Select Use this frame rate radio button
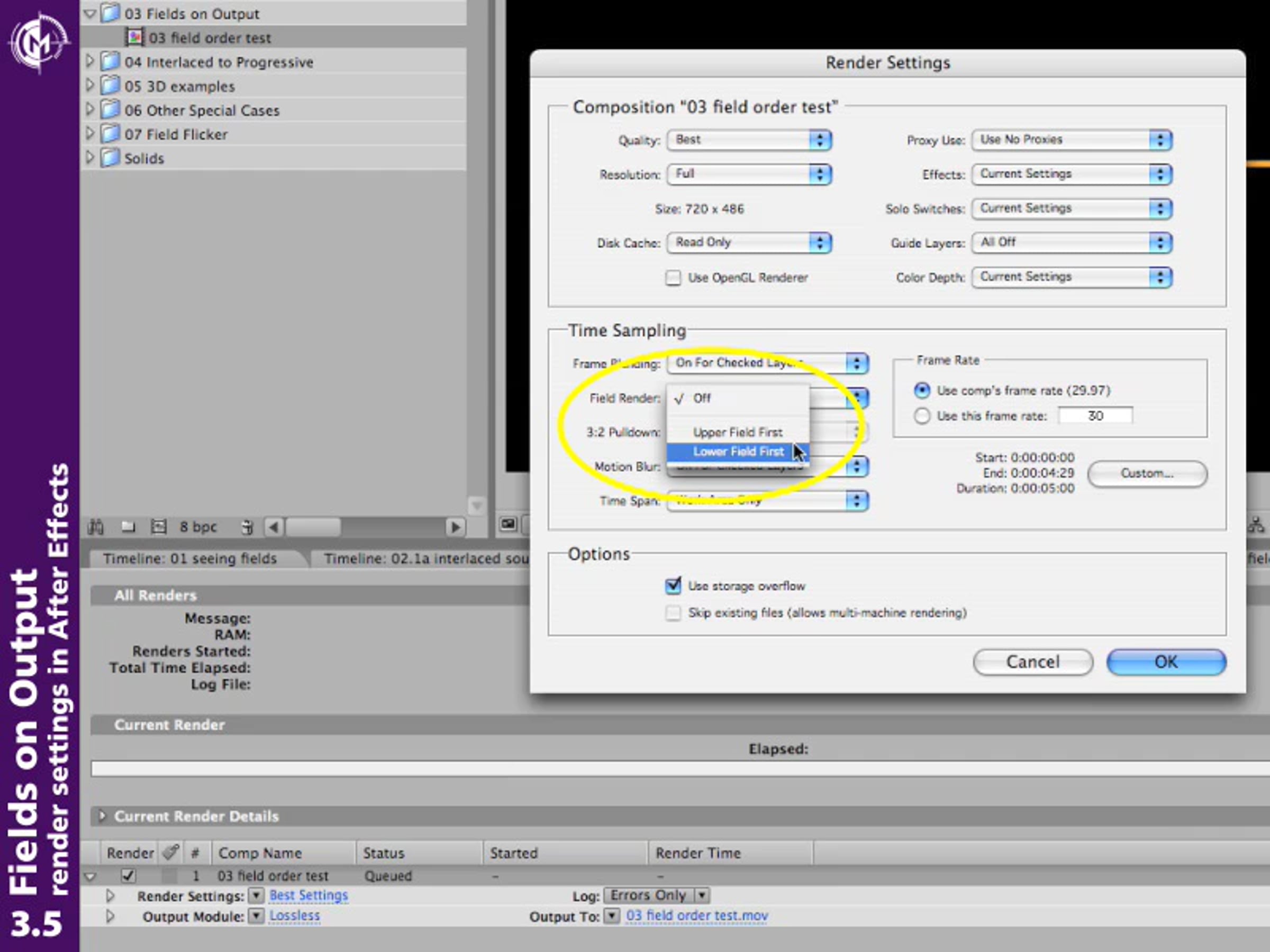 921,416
